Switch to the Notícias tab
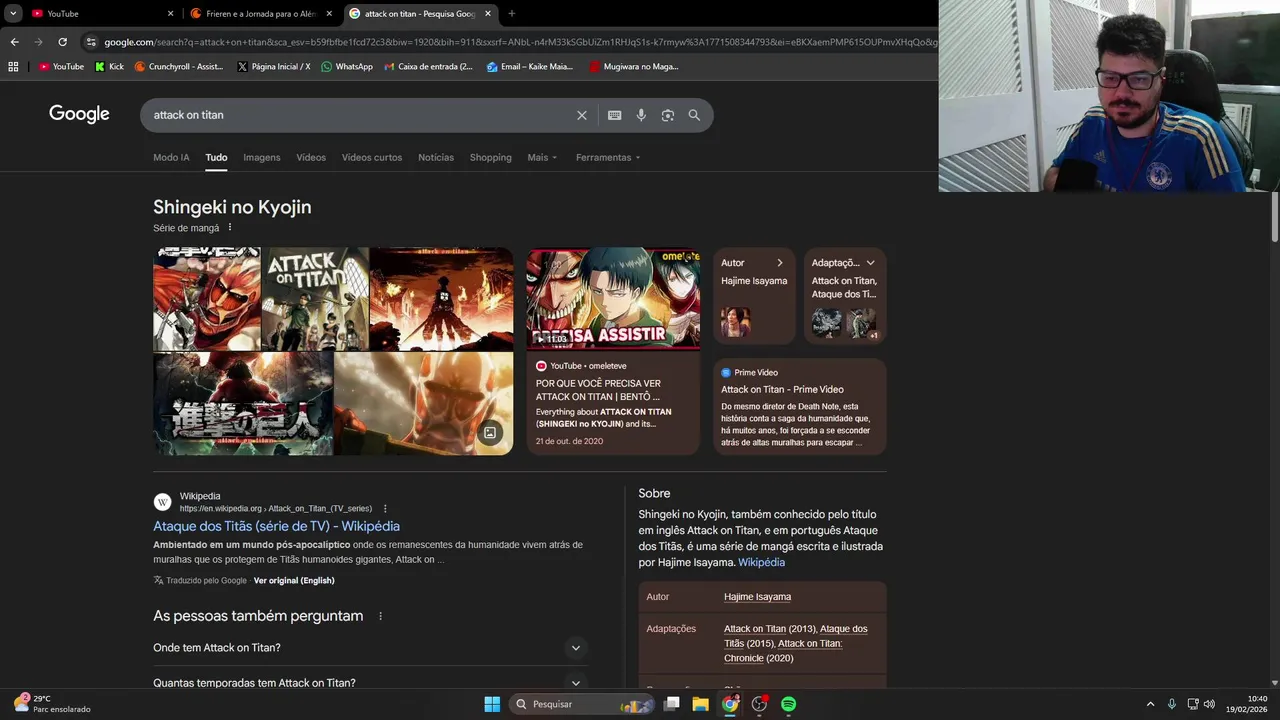Screen dimensions: 1280x720 click(x=436, y=157)
